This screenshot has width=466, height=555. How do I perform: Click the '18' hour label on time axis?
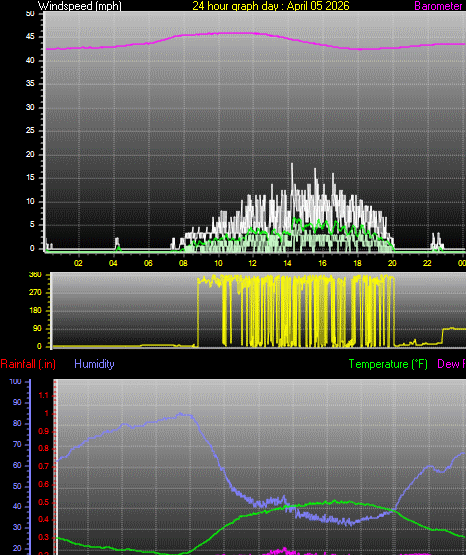click(357, 263)
